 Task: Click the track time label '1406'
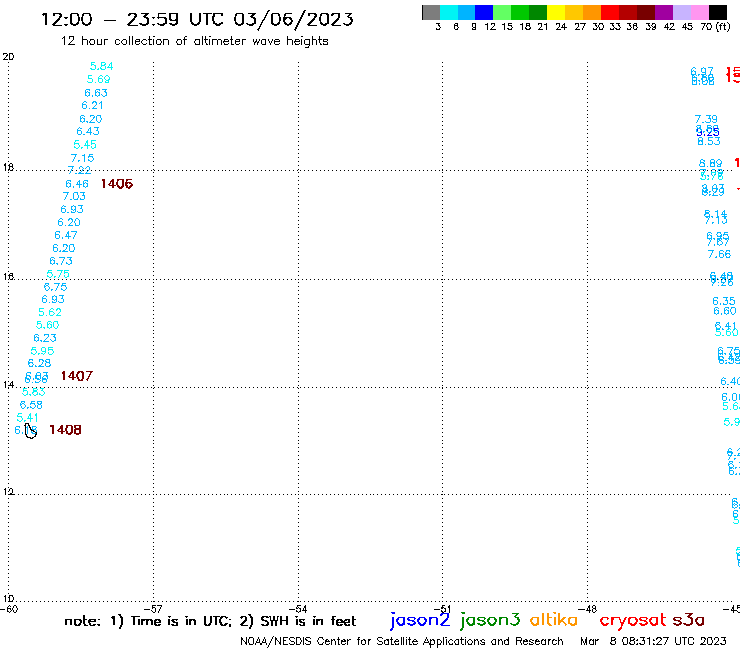[117, 184]
